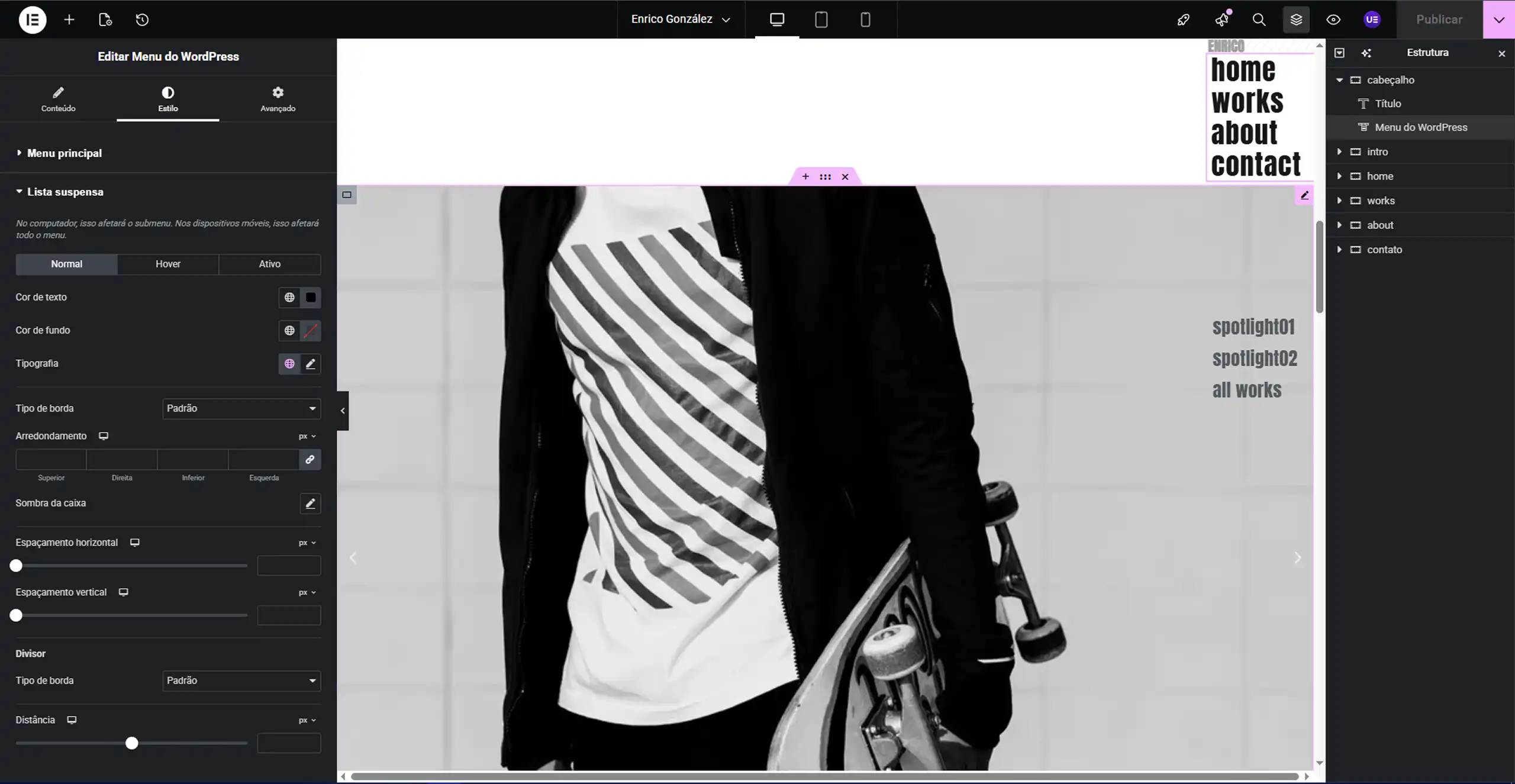Toggle linked values for Arredondamento
Image resolution: width=1515 pixels, height=784 pixels.
[310, 460]
